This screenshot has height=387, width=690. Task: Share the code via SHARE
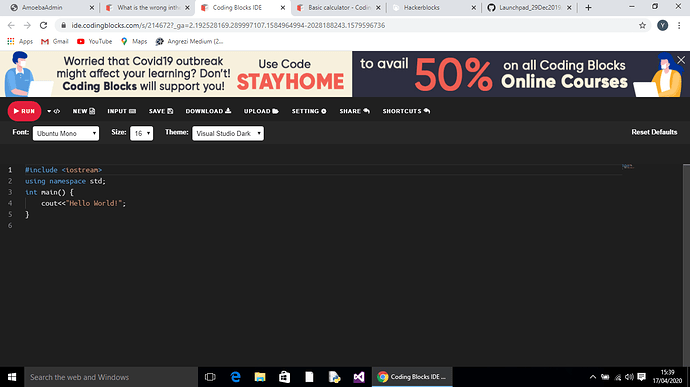pos(354,111)
